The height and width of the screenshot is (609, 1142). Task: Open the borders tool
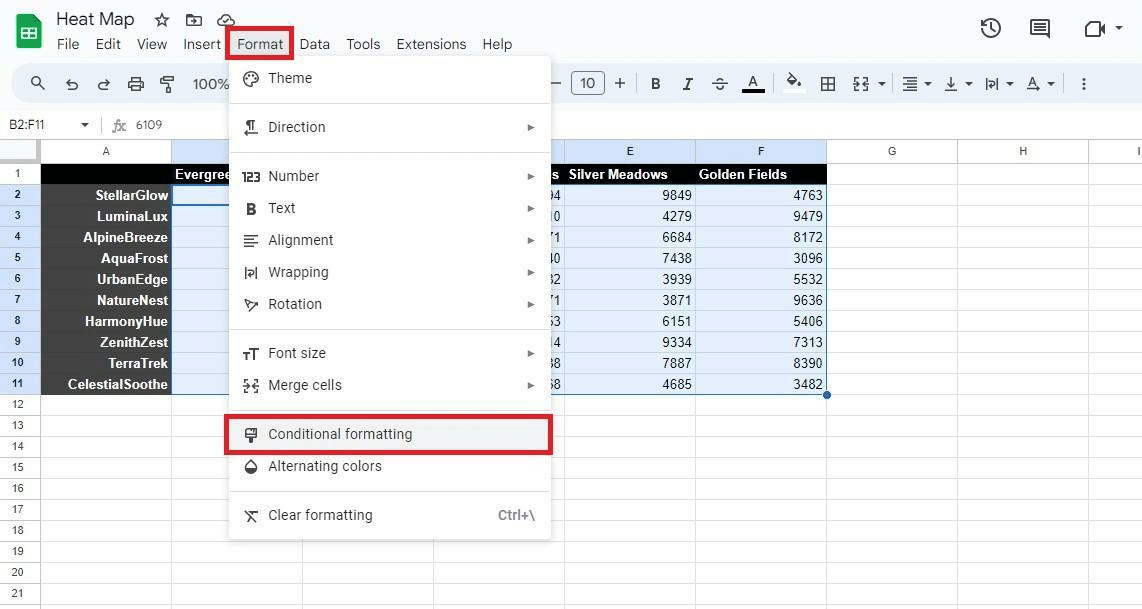click(827, 84)
